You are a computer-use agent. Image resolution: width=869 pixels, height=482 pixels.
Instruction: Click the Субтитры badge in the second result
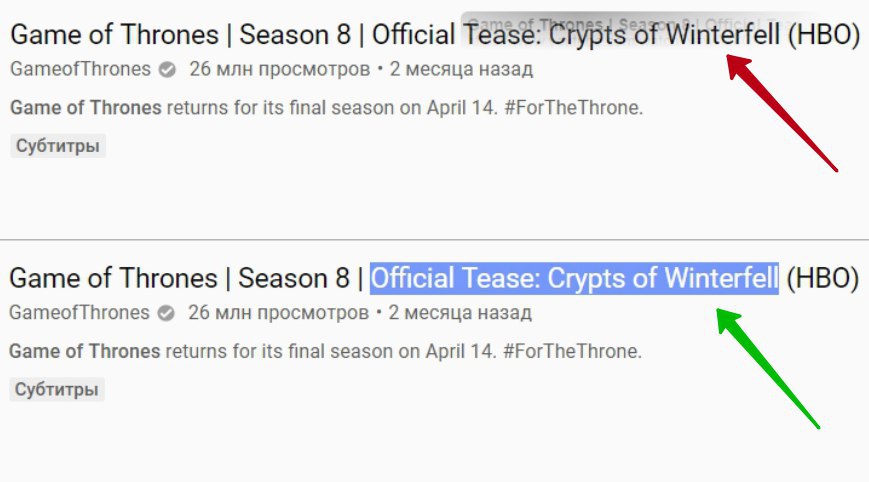coord(57,389)
